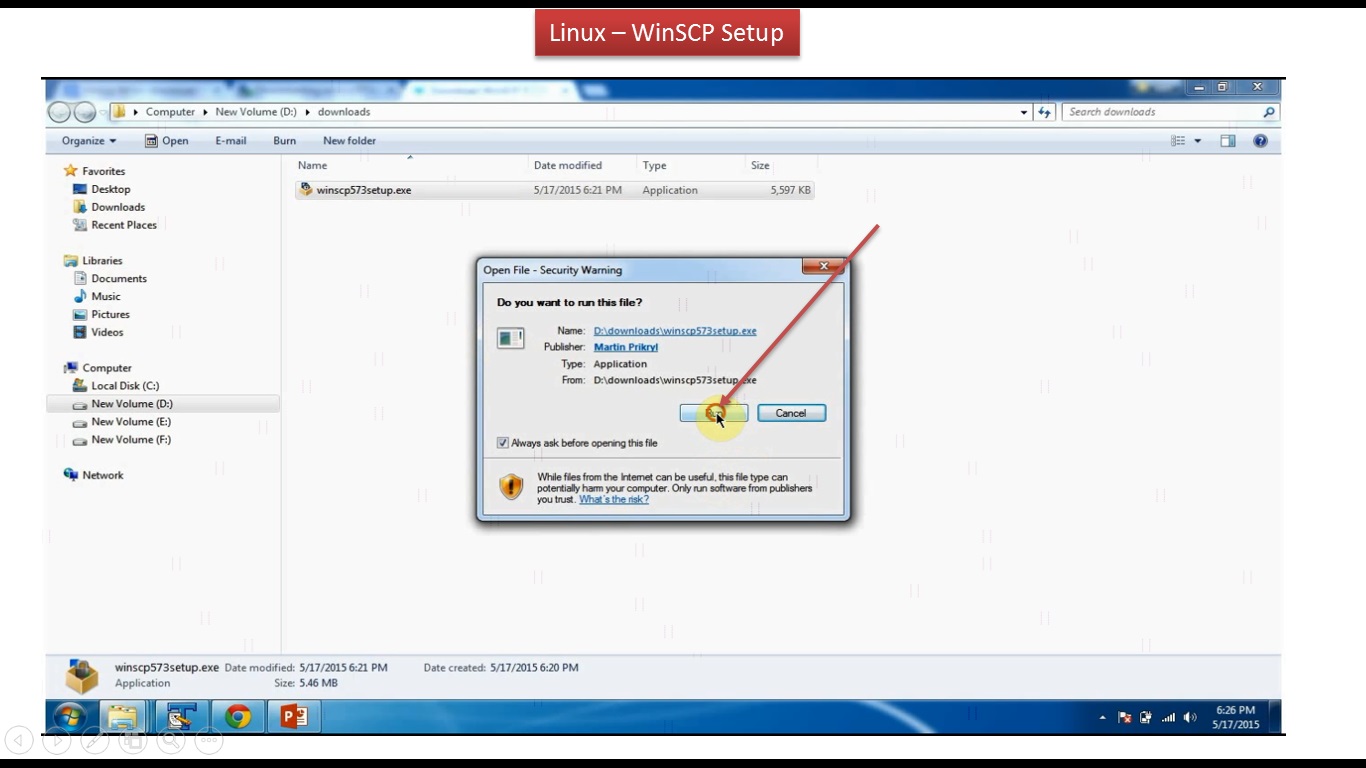The height and width of the screenshot is (768, 1366).
Task: Open the address bar history dropdown arrow
Action: (1024, 112)
